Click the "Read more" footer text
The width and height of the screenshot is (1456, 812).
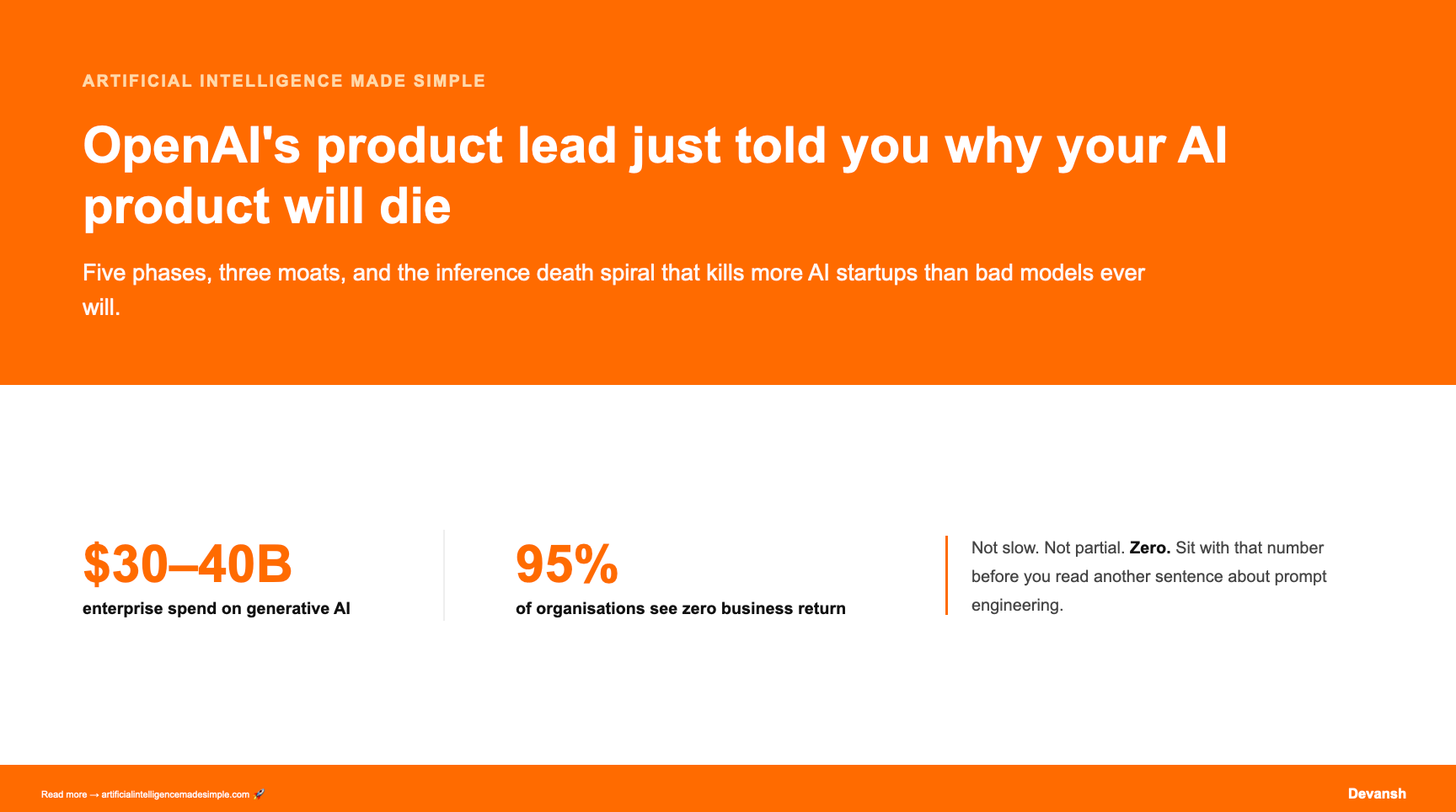(x=64, y=794)
